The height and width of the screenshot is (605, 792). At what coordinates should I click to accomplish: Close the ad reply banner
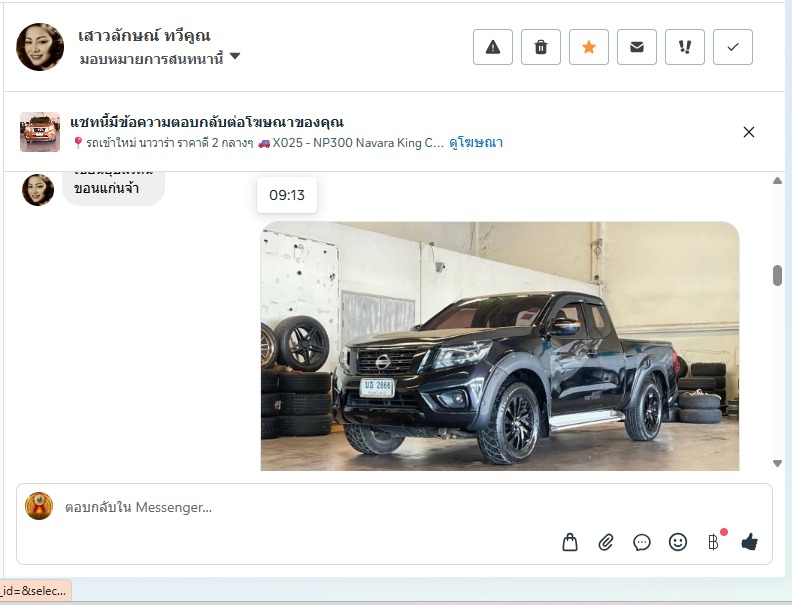(749, 132)
